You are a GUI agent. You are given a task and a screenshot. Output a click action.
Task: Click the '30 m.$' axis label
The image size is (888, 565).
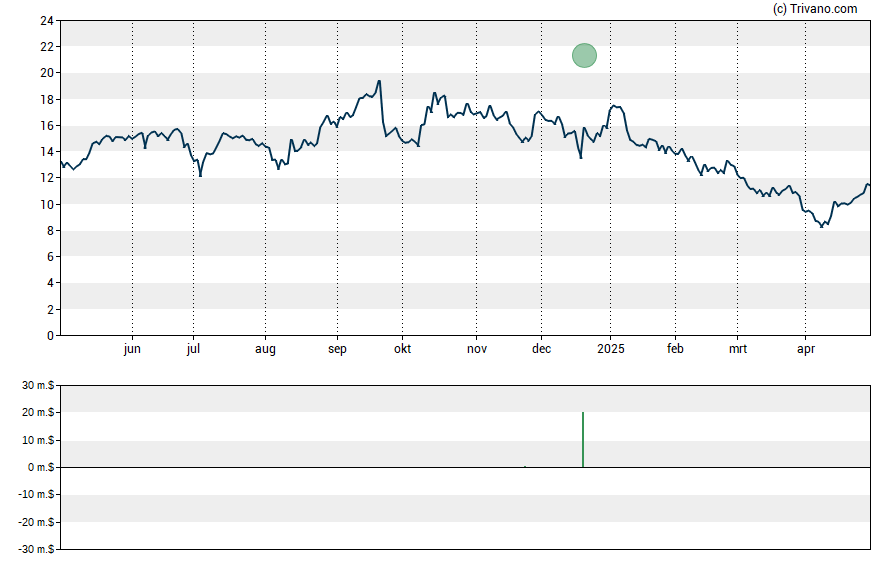pos(38,386)
